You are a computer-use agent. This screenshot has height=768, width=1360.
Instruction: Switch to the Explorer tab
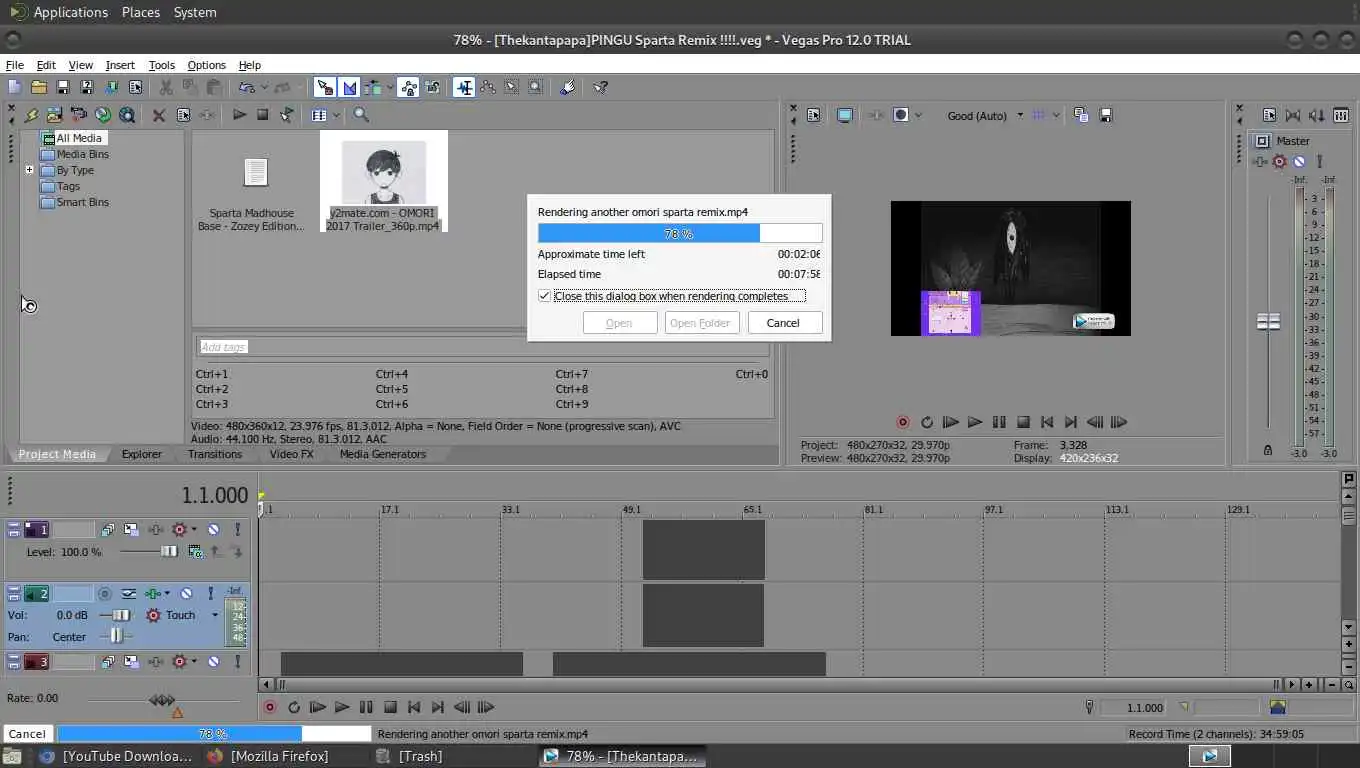click(x=141, y=454)
